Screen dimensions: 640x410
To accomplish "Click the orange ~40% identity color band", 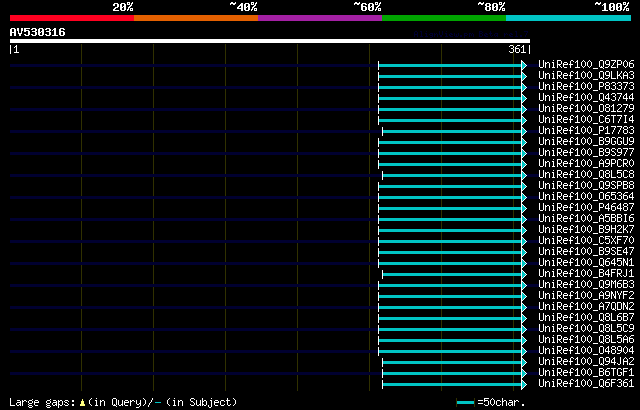I will point(196,18).
